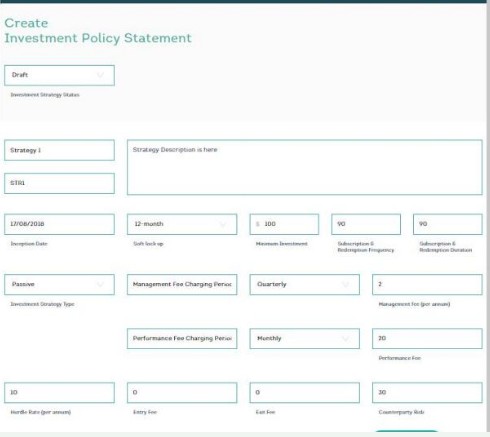
Task: Expand the 12-month soft lock up dropdown
Action: click(x=182, y=224)
